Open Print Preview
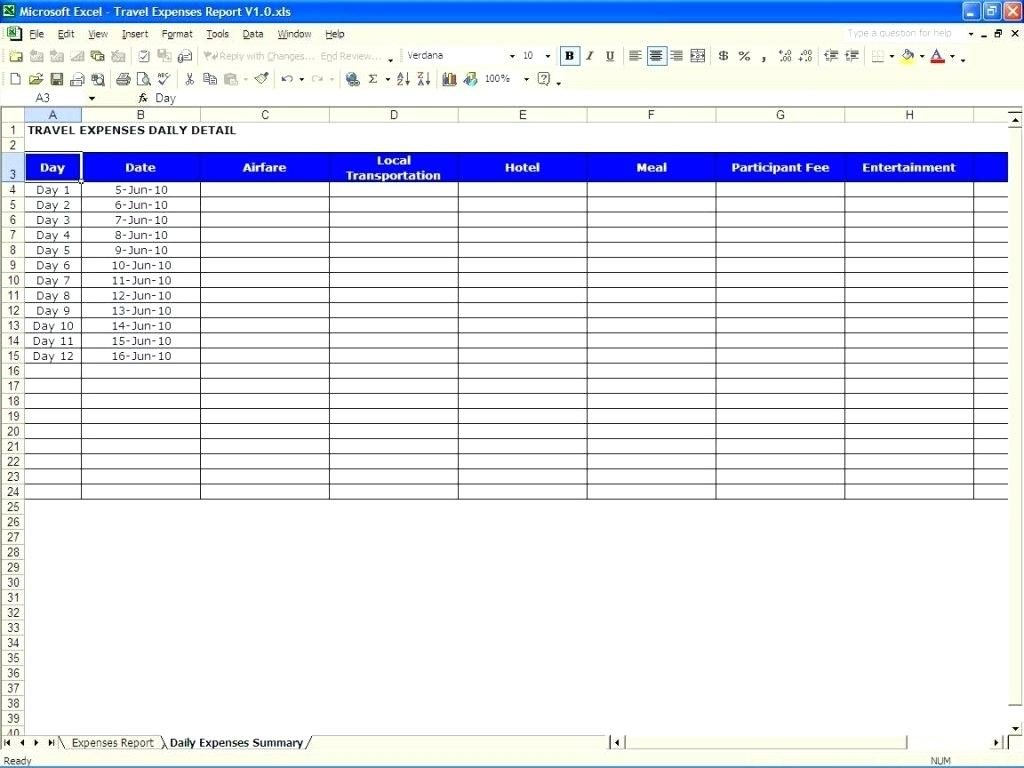The height and width of the screenshot is (768, 1024). click(x=144, y=79)
